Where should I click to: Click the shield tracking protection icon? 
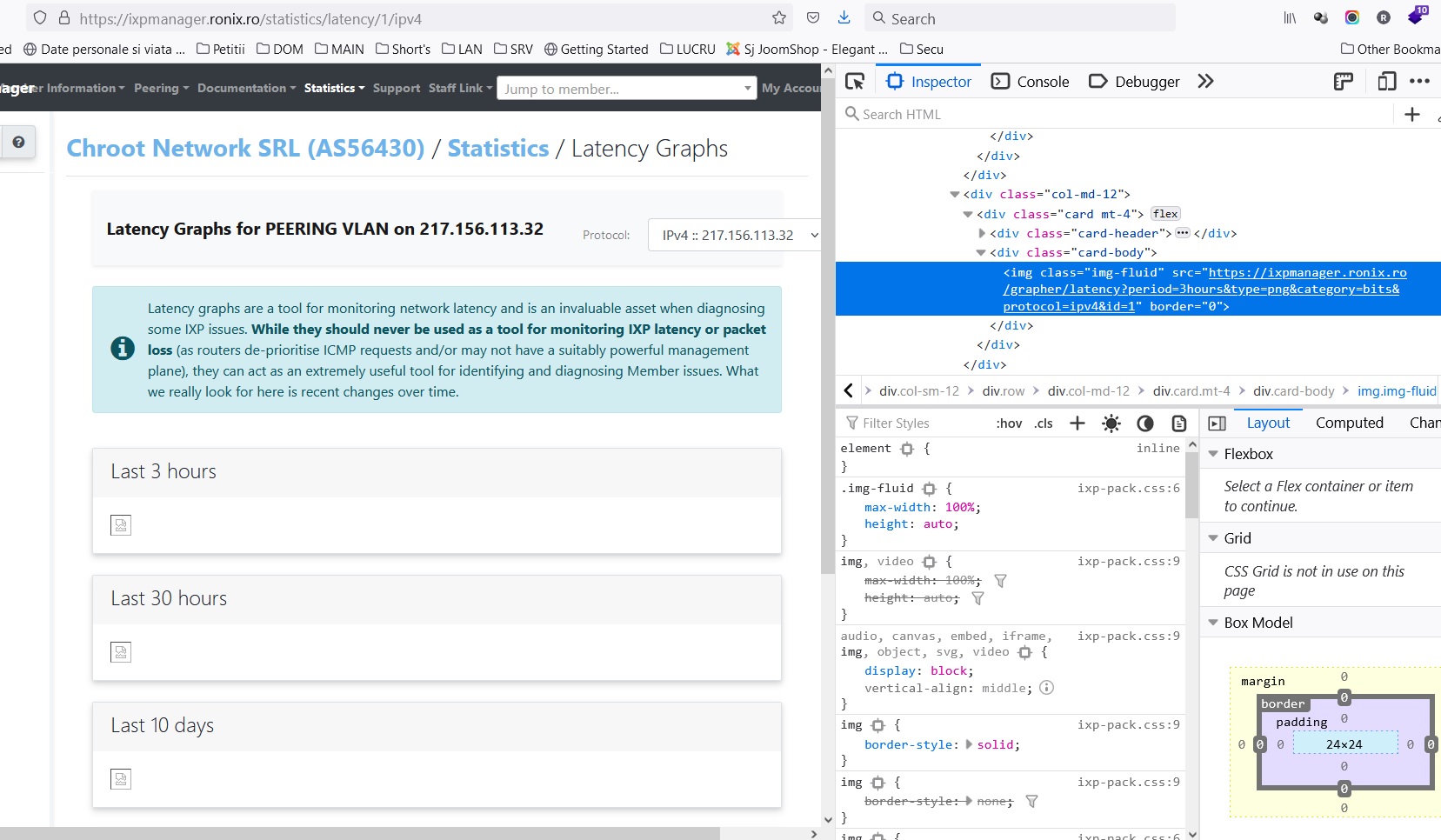pos(40,18)
